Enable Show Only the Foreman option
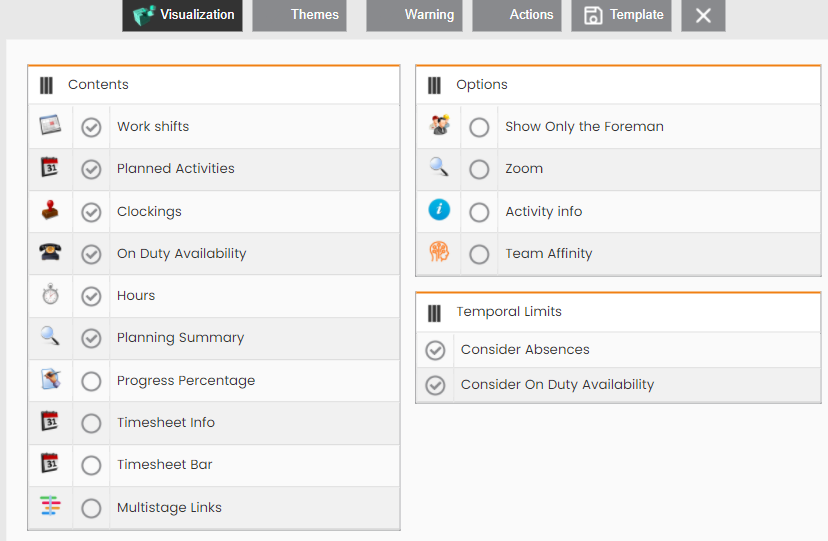This screenshot has width=828, height=541. [x=479, y=127]
